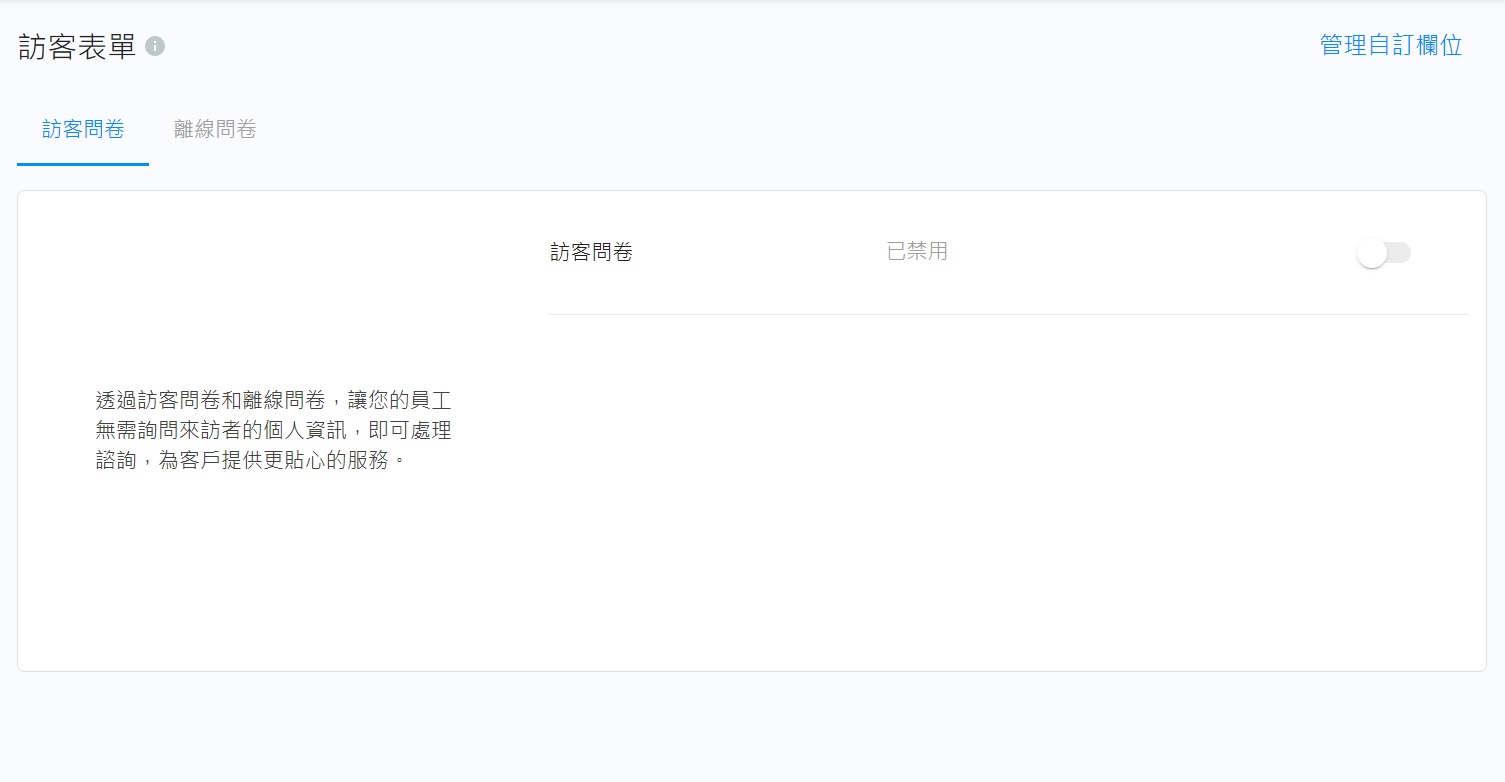
Task: Turn on the disabled visitor survey switch
Action: point(1384,253)
